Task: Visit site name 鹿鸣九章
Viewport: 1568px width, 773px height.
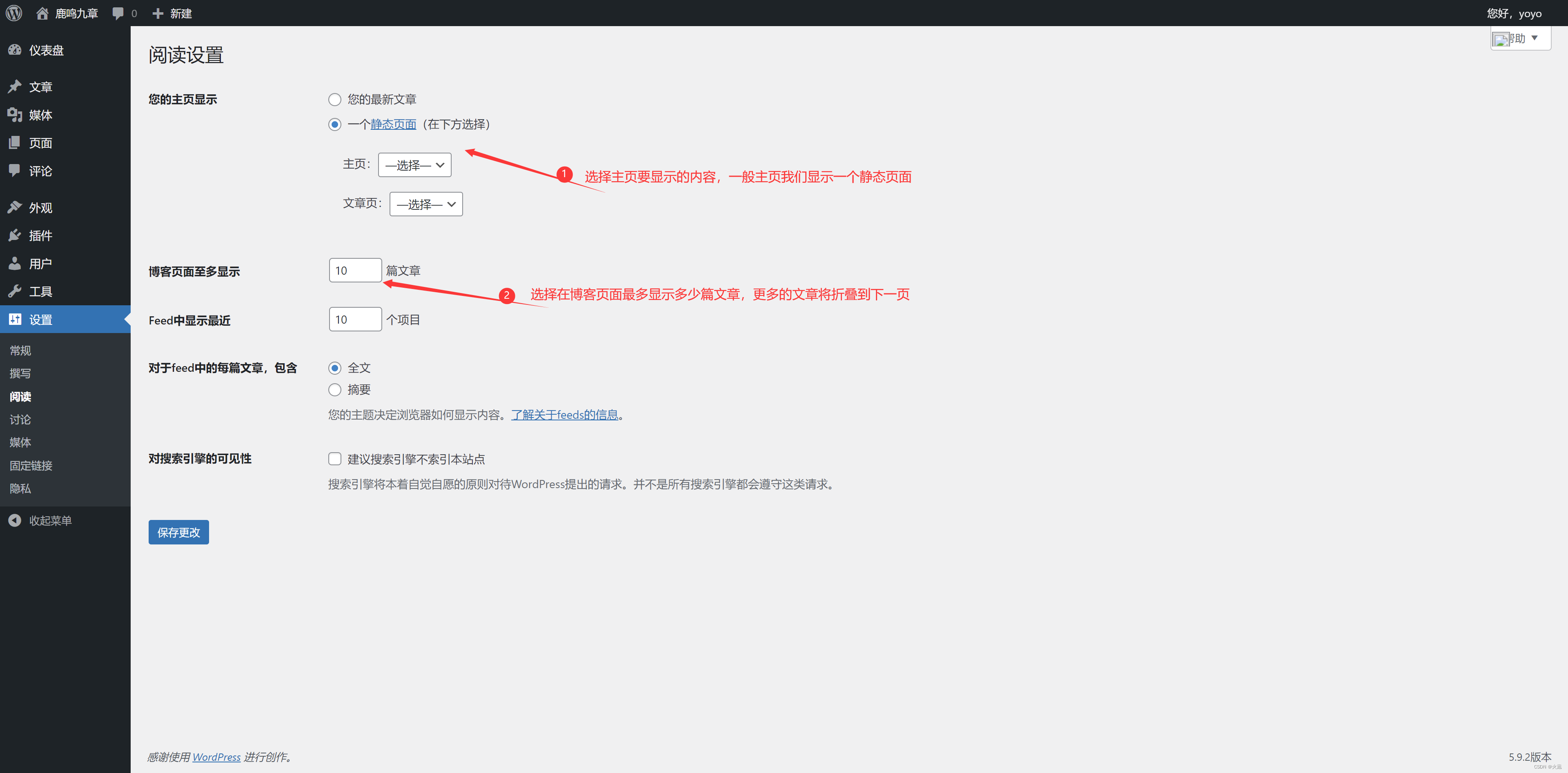Action: tap(76, 13)
